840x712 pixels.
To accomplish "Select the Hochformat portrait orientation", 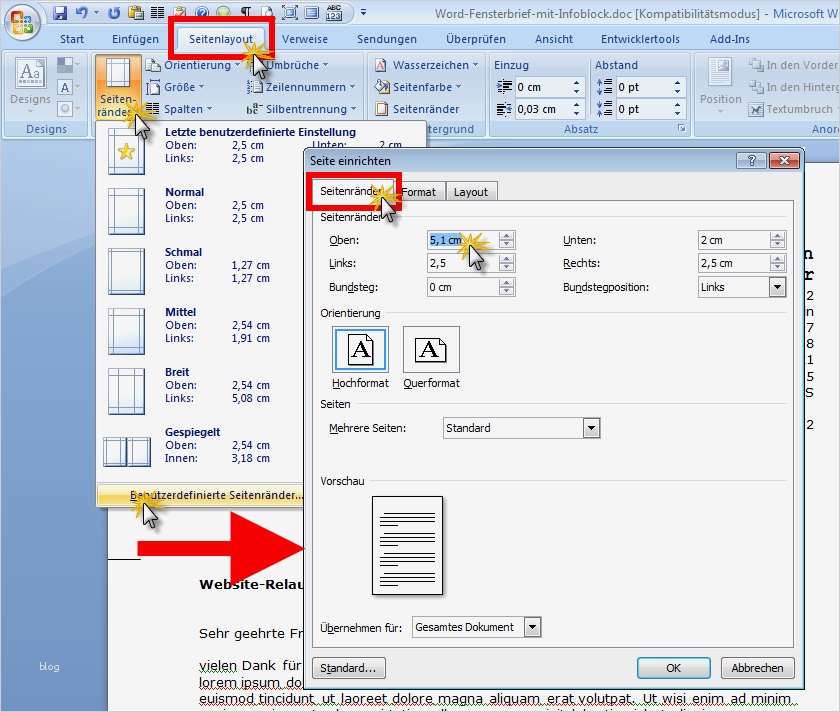I will tap(360, 357).
